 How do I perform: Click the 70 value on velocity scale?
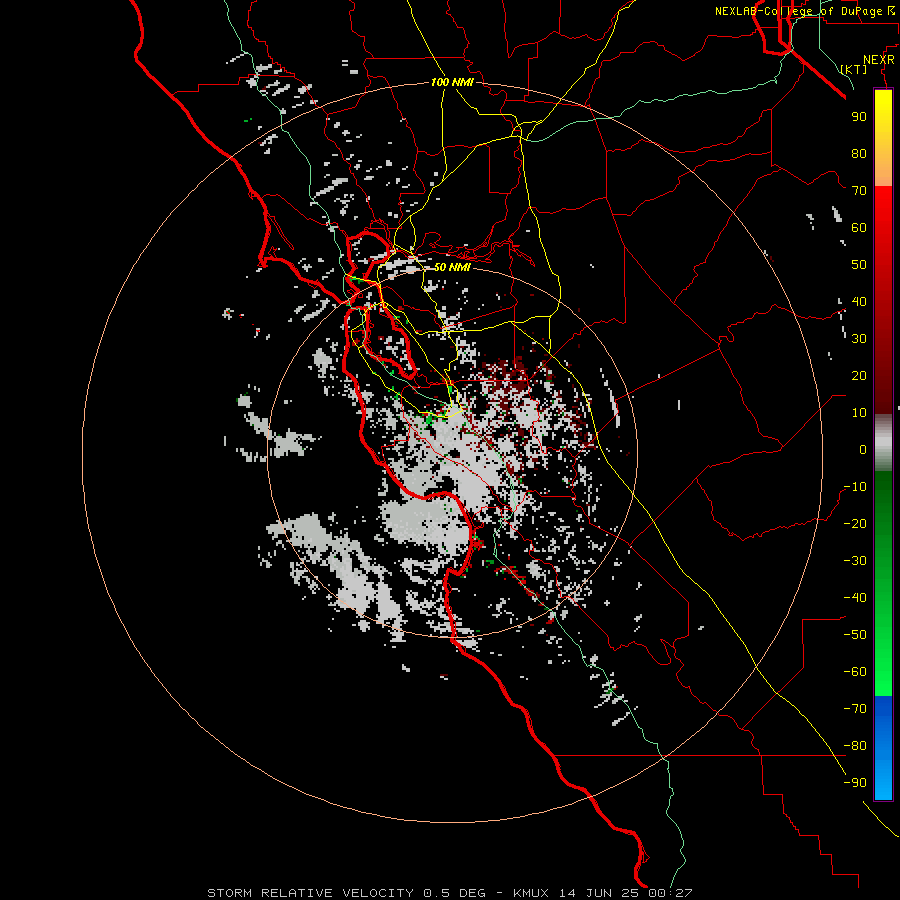pos(859,191)
